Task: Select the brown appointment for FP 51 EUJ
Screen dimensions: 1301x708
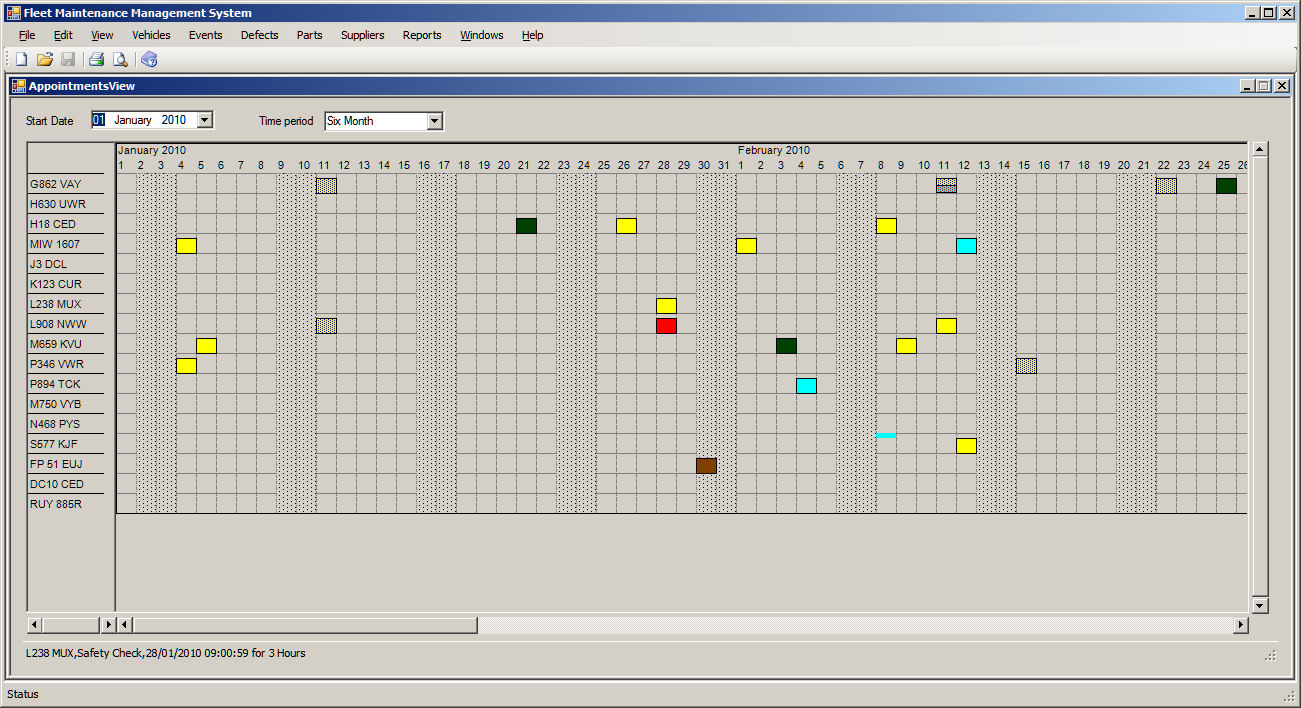Action: click(706, 466)
